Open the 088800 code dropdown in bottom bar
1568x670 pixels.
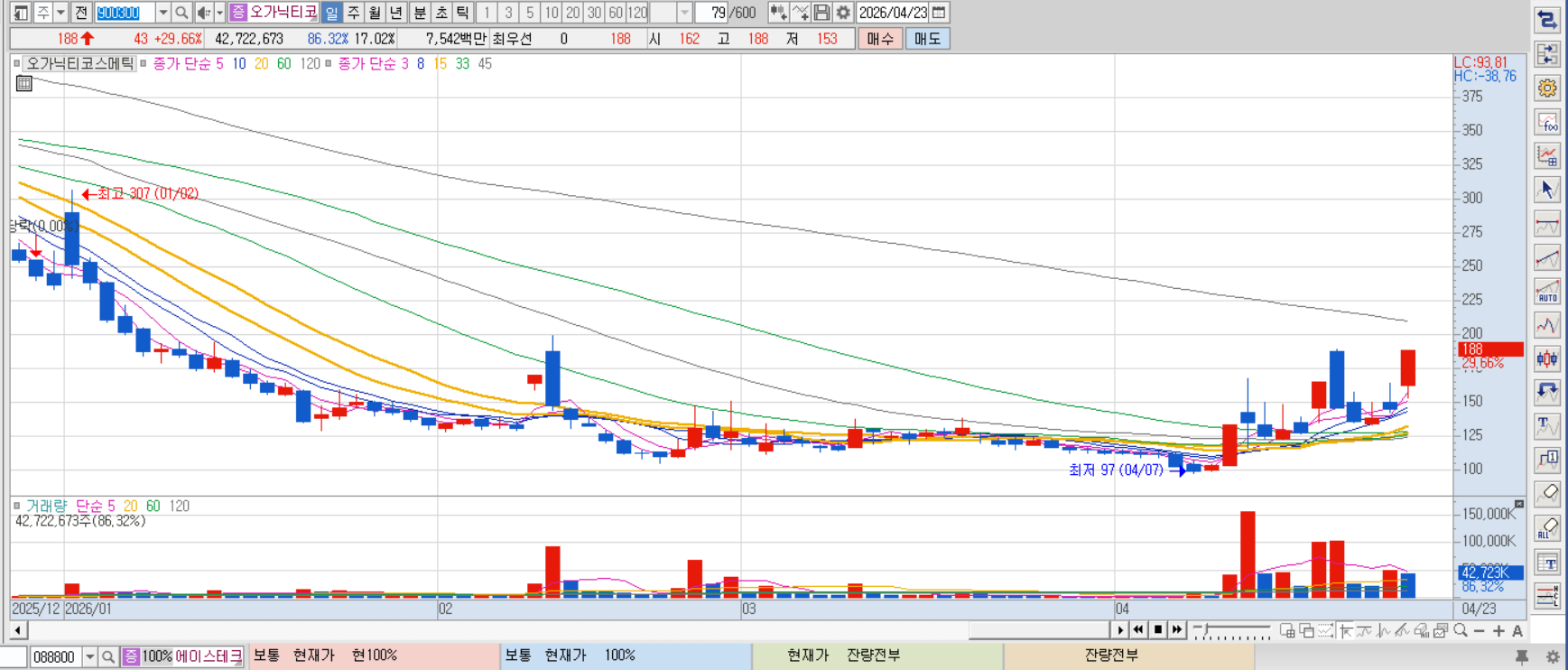point(89,656)
